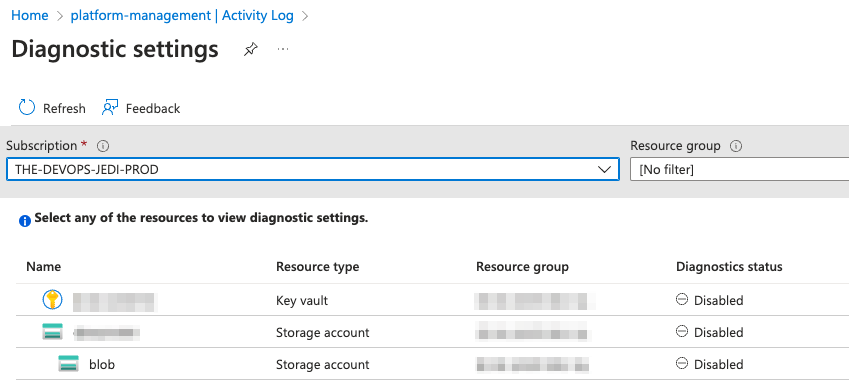Open the Resource group filter dropdown
This screenshot has width=849, height=385.
point(740,169)
